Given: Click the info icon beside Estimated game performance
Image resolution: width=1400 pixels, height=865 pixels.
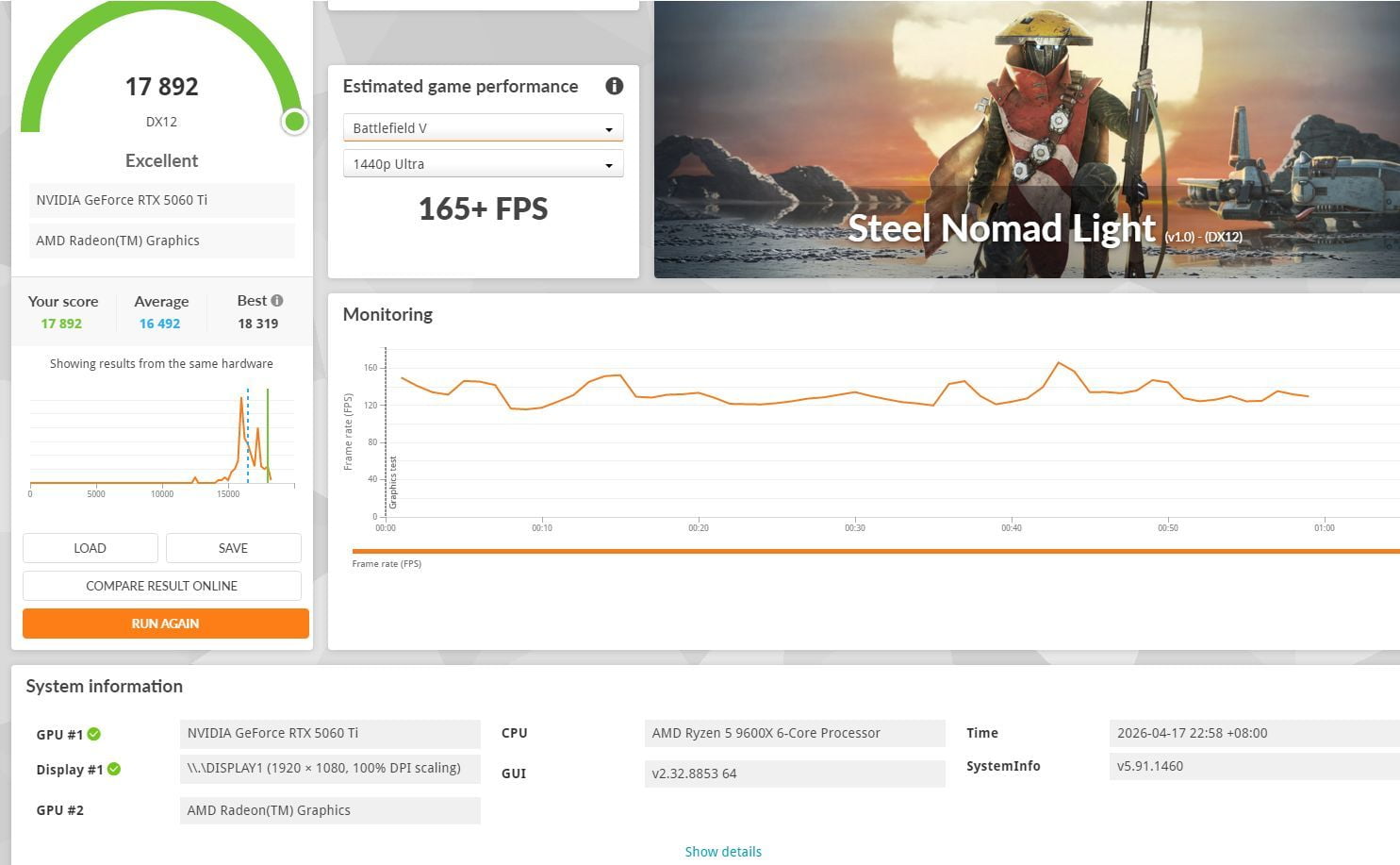Looking at the screenshot, I should pos(615,86).
